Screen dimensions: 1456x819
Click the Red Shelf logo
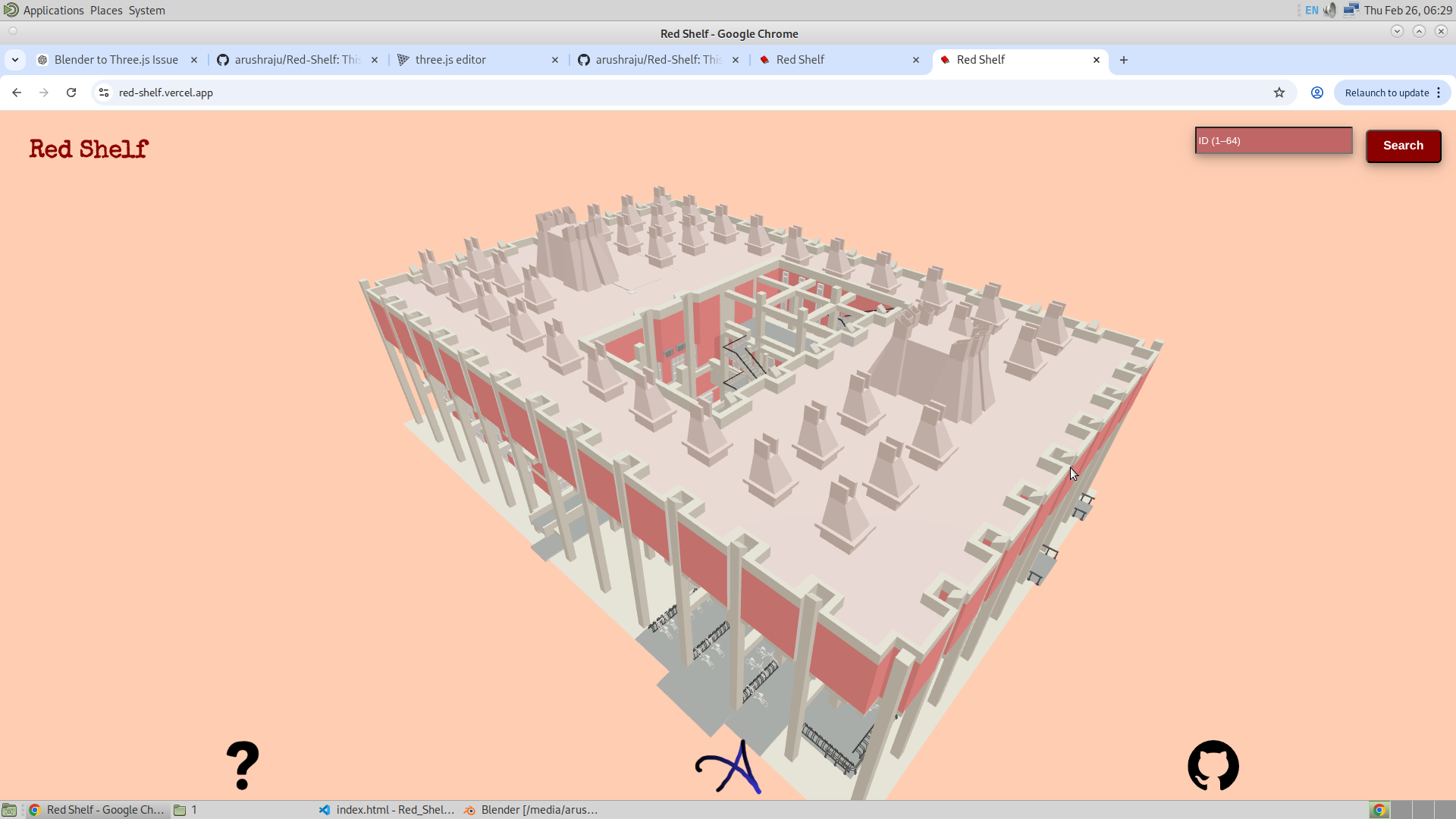point(88,149)
